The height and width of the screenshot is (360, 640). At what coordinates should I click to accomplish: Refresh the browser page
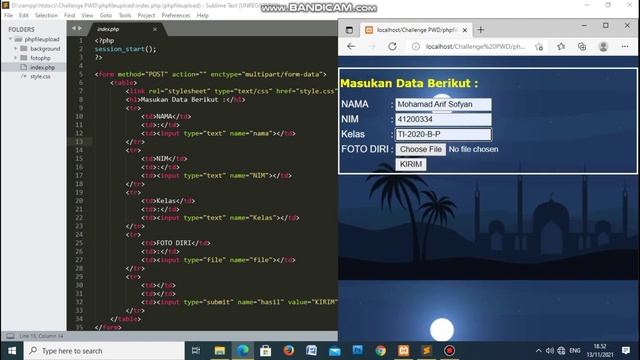pos(392,47)
